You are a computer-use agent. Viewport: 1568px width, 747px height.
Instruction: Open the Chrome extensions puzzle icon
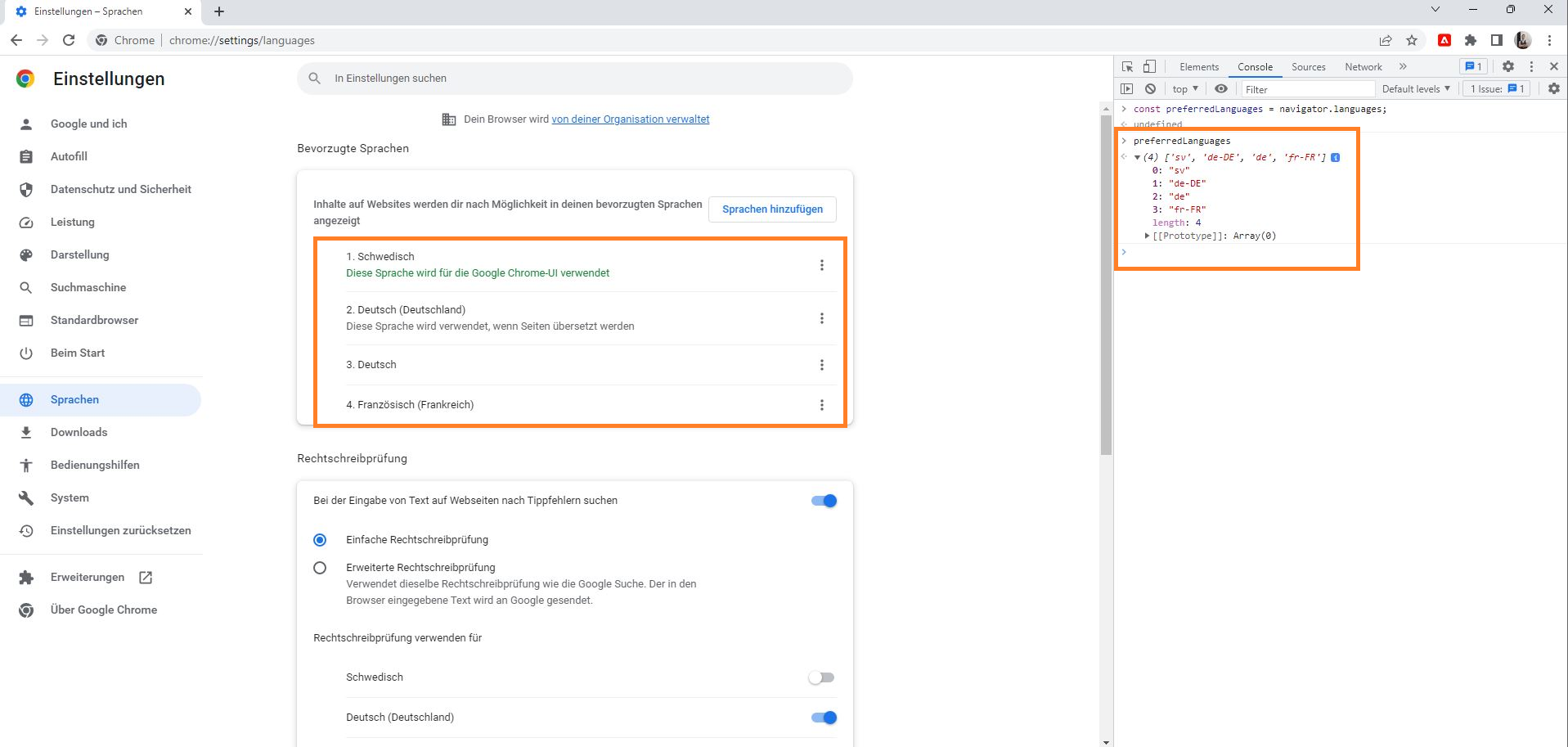click(1470, 39)
